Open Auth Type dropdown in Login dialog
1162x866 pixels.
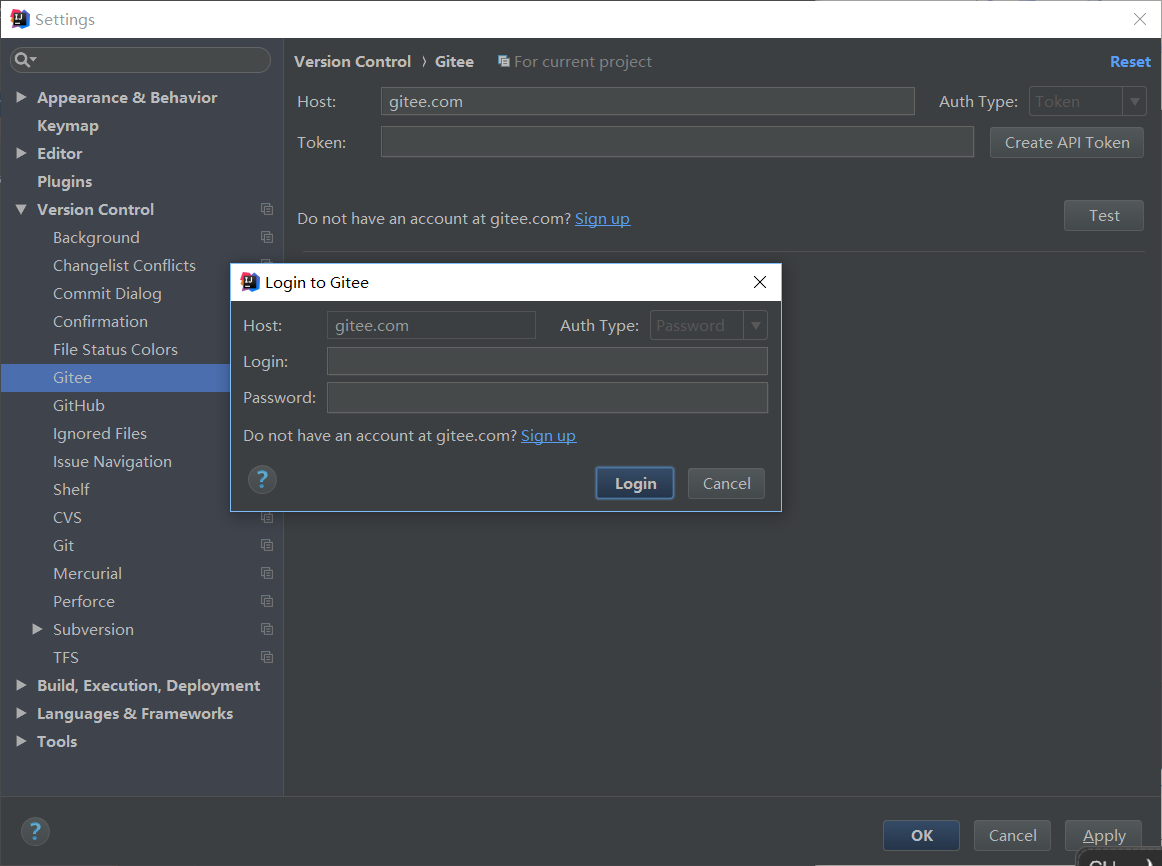[x=755, y=325]
